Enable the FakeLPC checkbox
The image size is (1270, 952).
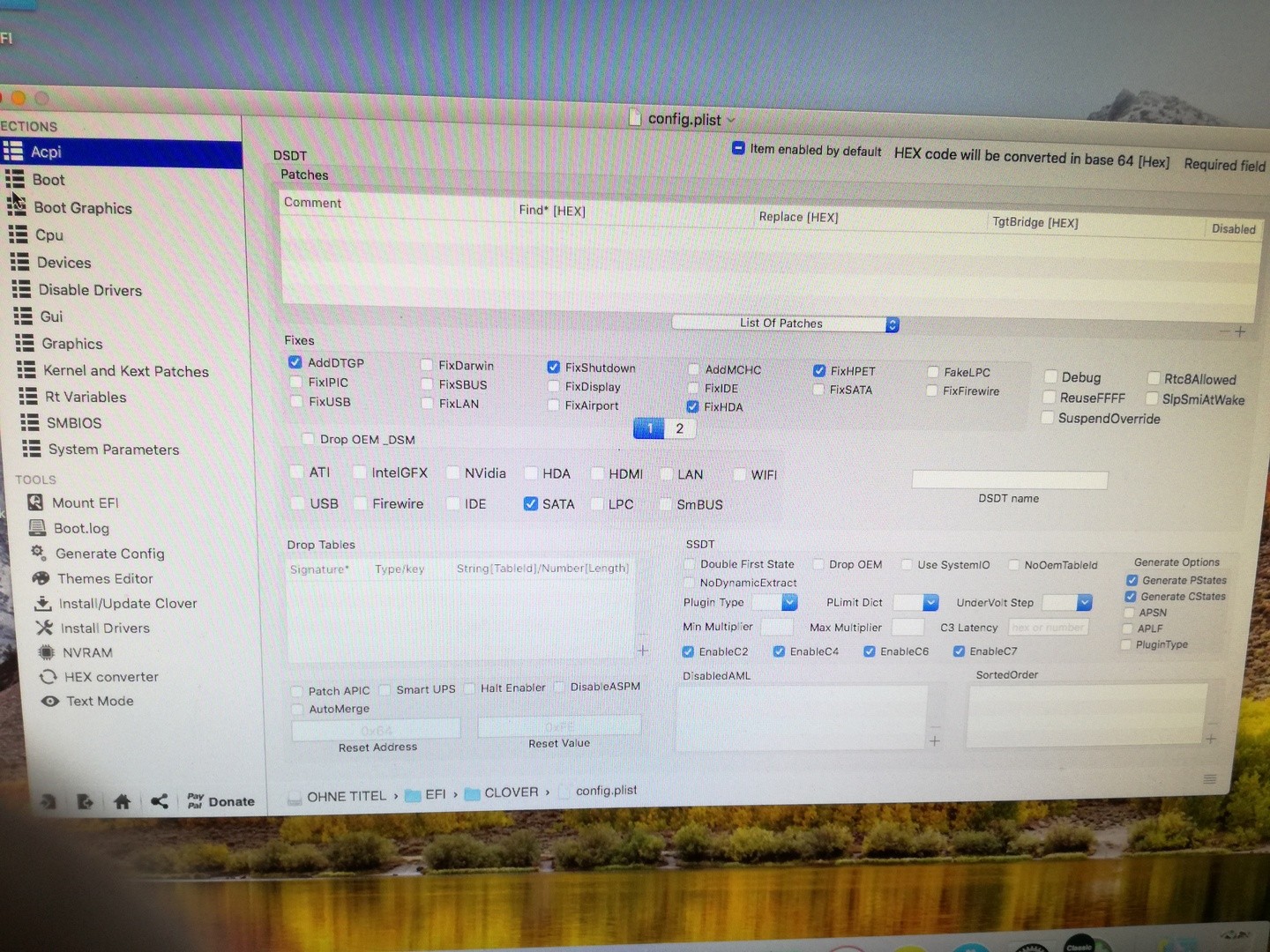coord(932,372)
